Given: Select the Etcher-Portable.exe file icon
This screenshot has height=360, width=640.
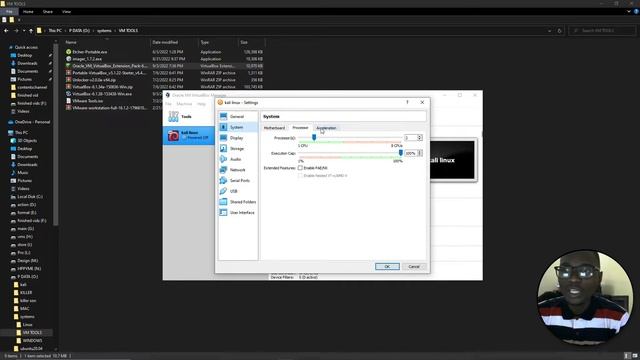Looking at the screenshot, I should 69,52.
